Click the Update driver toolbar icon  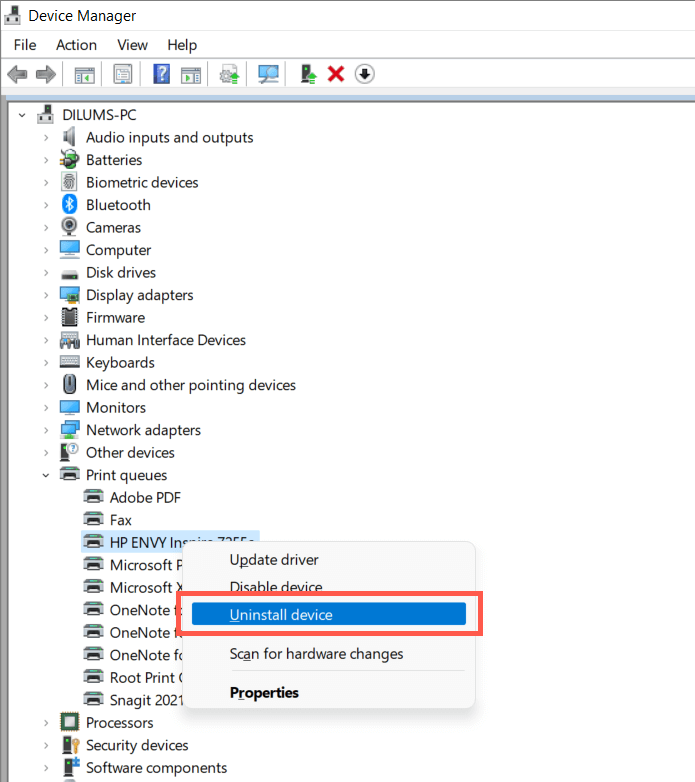tap(229, 75)
